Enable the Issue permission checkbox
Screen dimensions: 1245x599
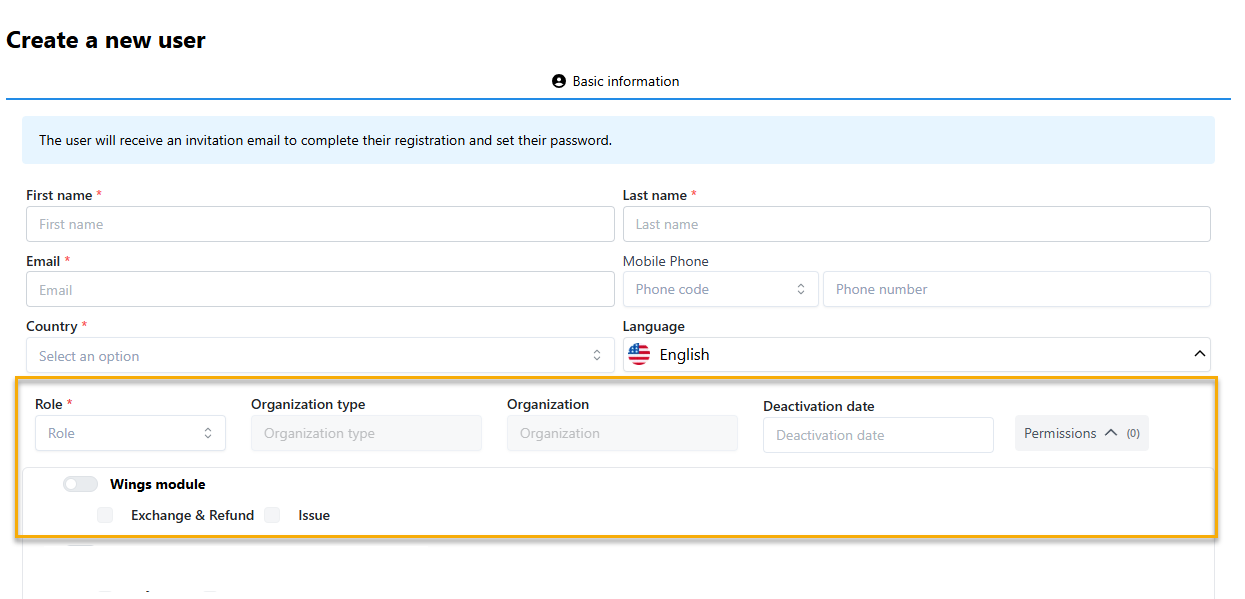tap(272, 515)
